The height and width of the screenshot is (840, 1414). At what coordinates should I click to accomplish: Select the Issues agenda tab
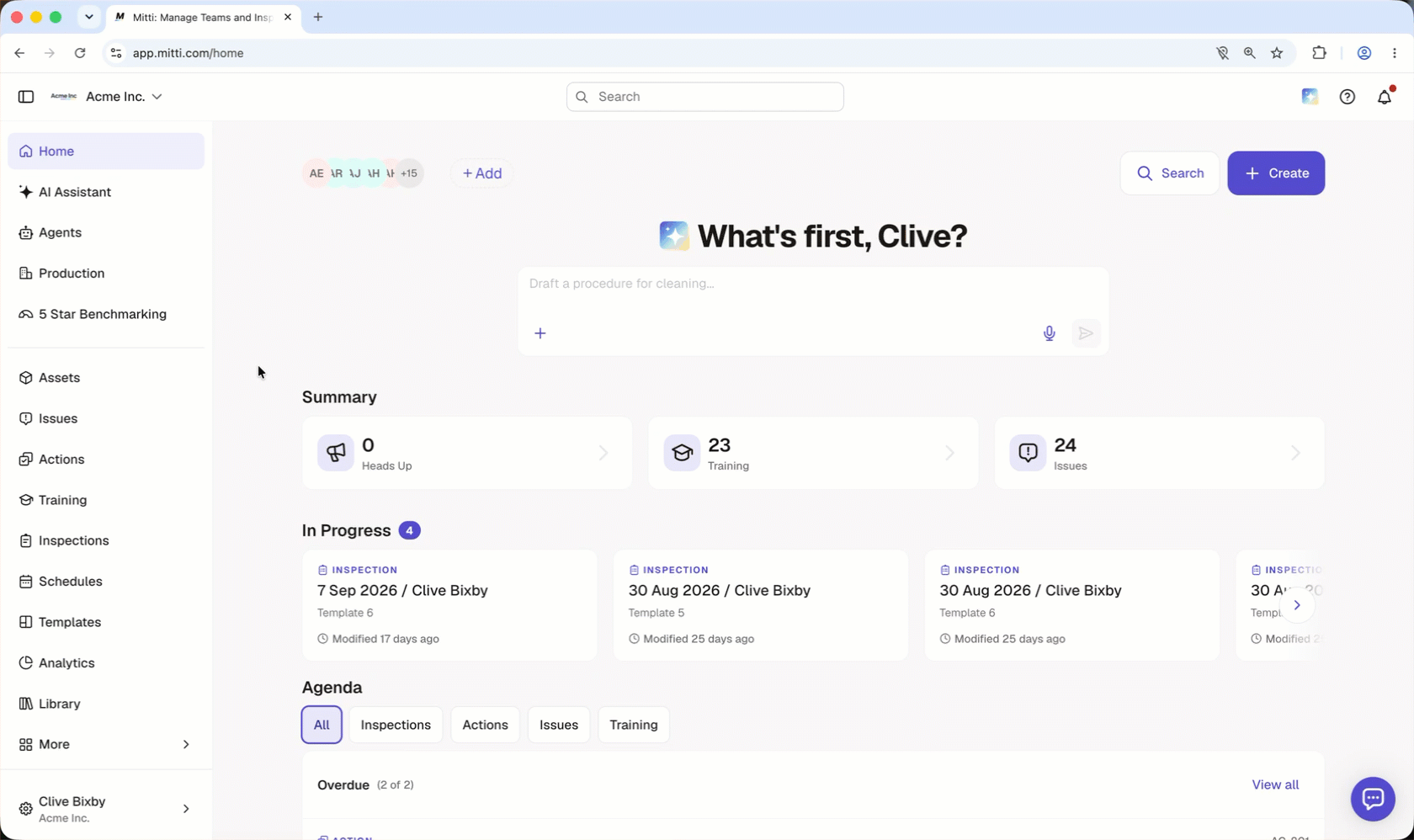tap(559, 725)
